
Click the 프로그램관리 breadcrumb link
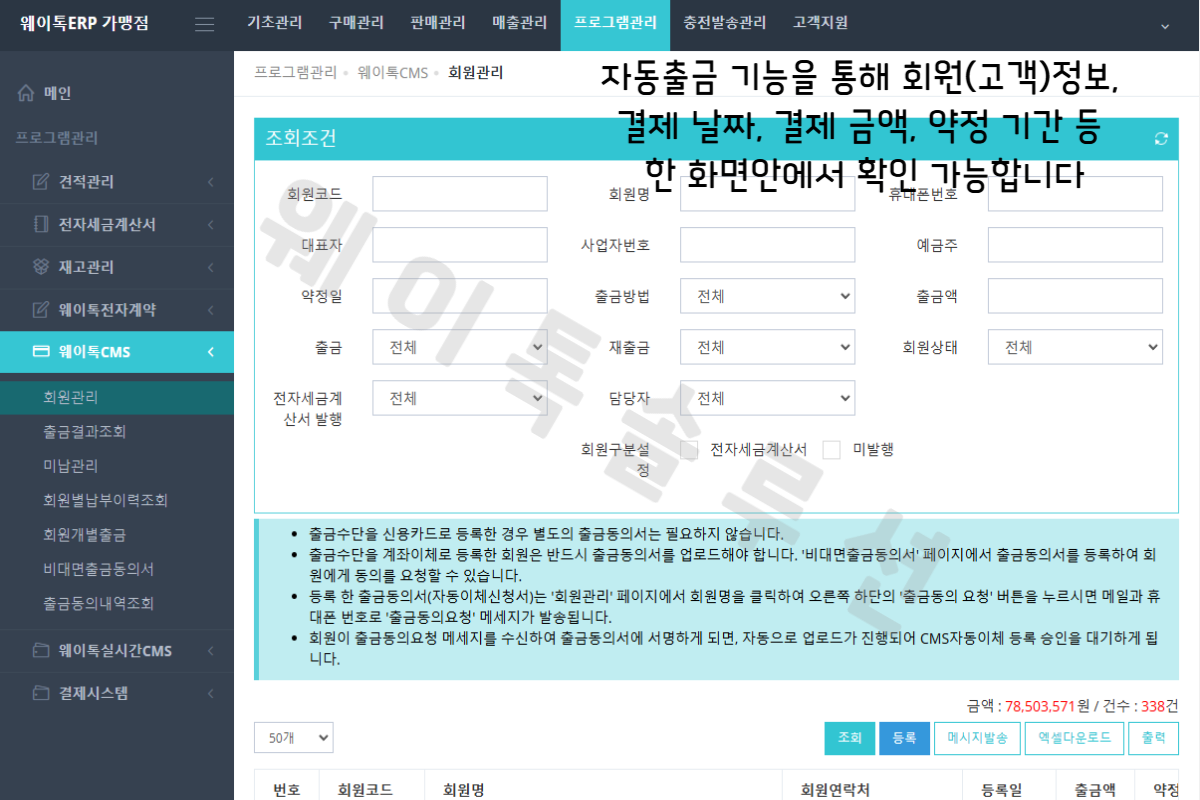tap(296, 73)
